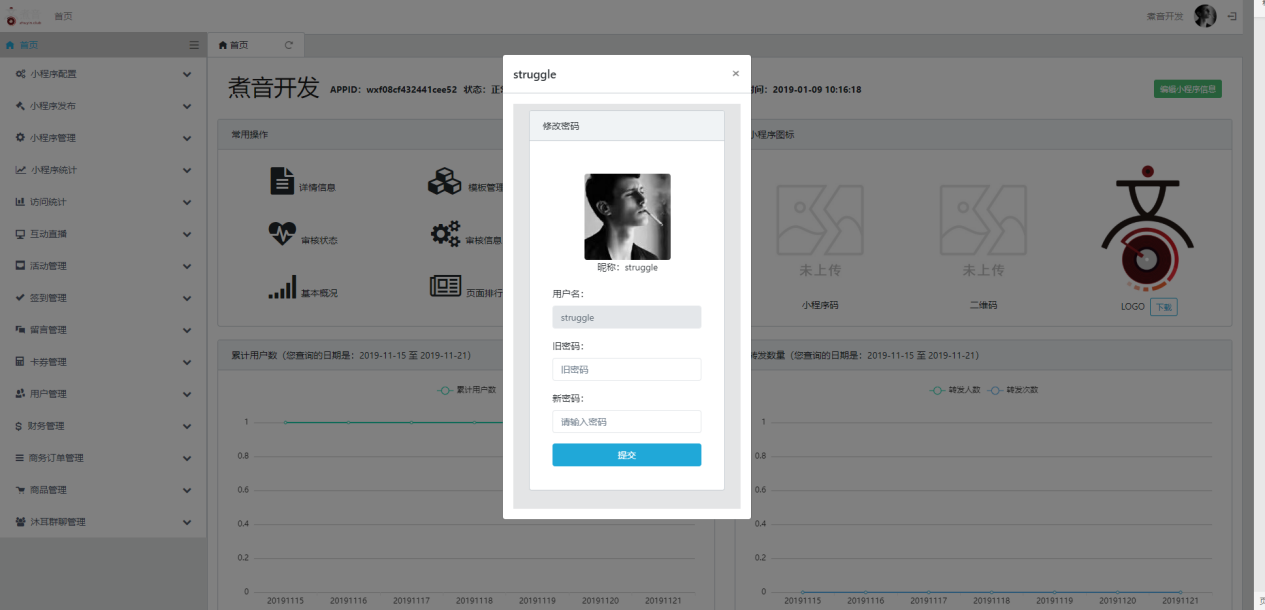Toggle sidebar with the hamburger menu icon
1265x610 pixels.
point(194,45)
